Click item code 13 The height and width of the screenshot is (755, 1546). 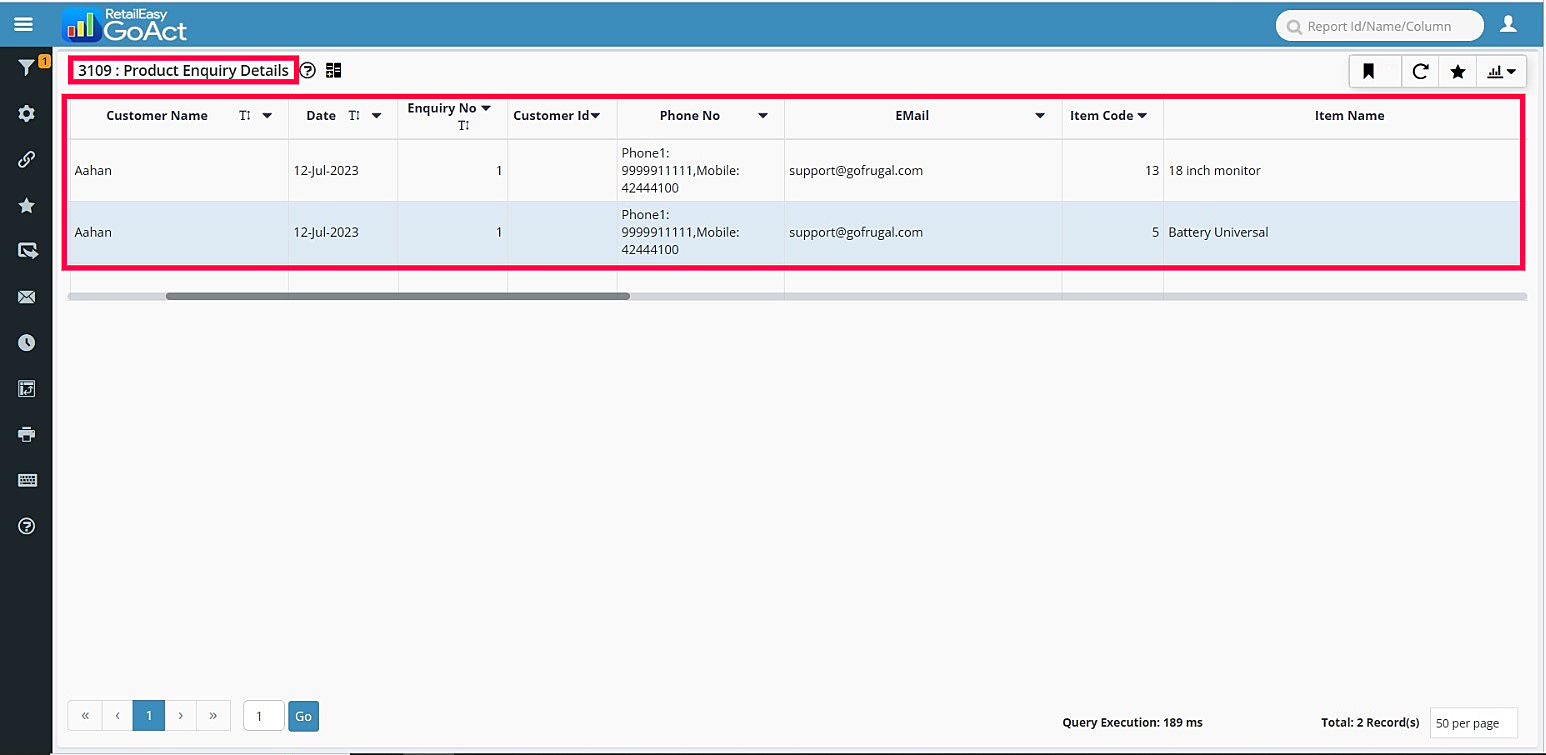[1152, 171]
